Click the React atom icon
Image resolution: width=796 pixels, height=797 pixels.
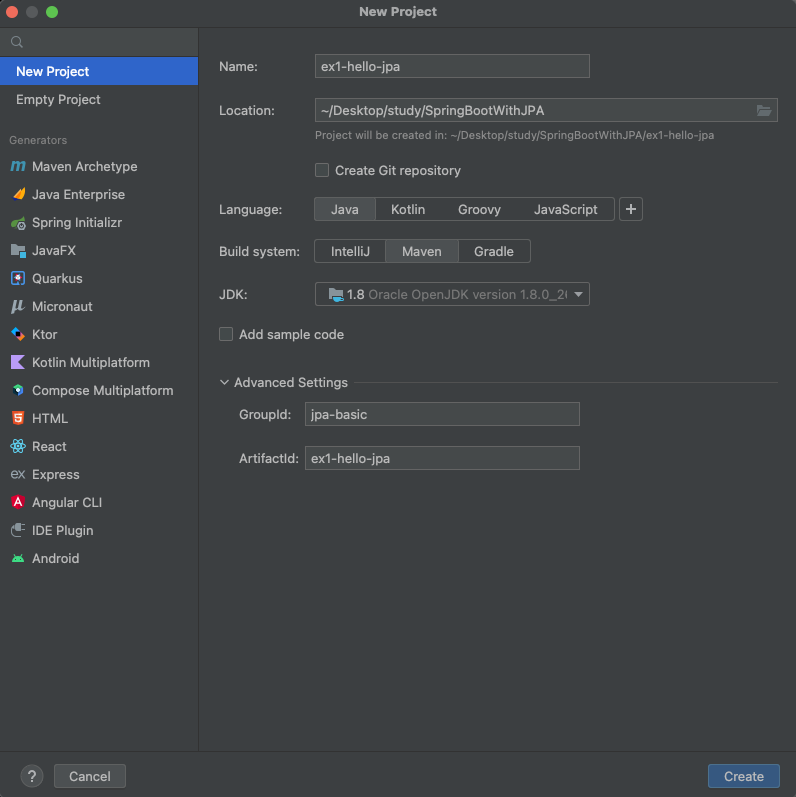point(18,446)
